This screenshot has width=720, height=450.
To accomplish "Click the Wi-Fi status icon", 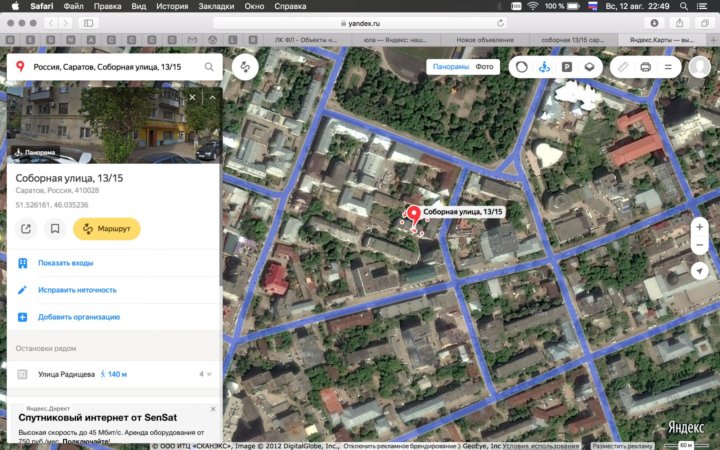I will click(533, 6).
